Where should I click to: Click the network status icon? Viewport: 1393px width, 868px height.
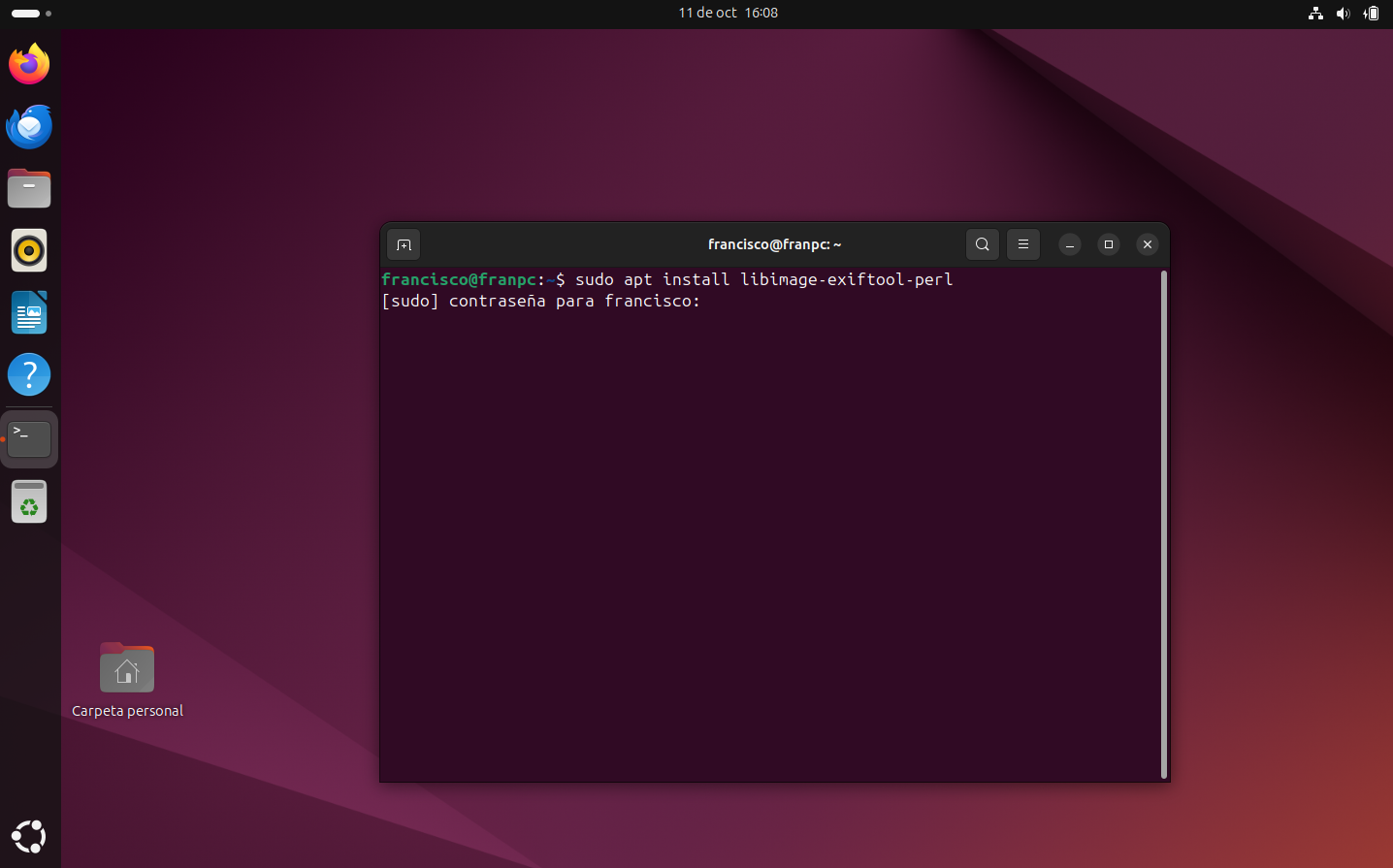(1315, 14)
